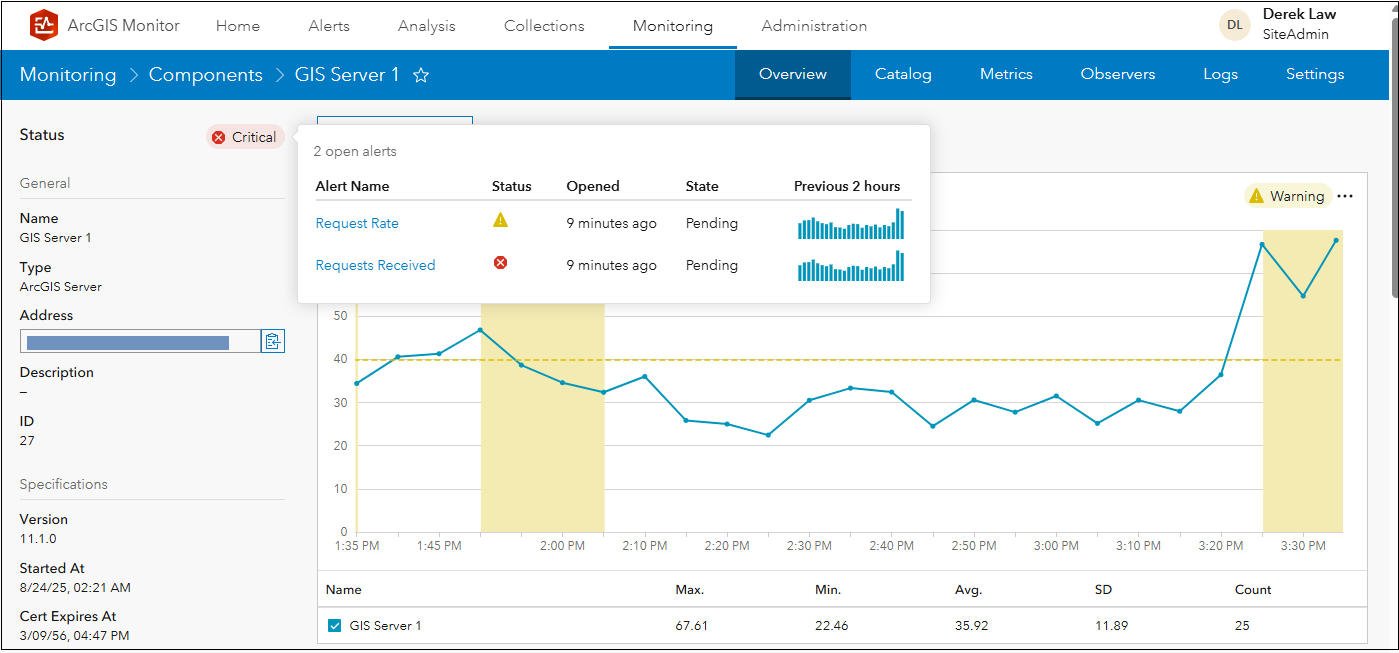Switch to the Metrics tab
Viewport: 1399px width, 653px height.
1006,74
